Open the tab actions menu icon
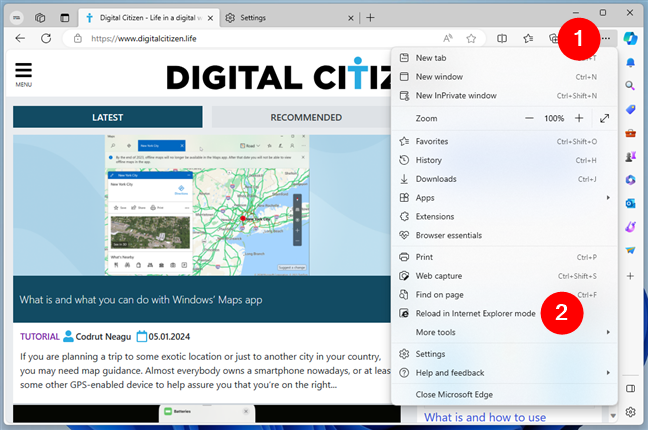 click(64, 18)
